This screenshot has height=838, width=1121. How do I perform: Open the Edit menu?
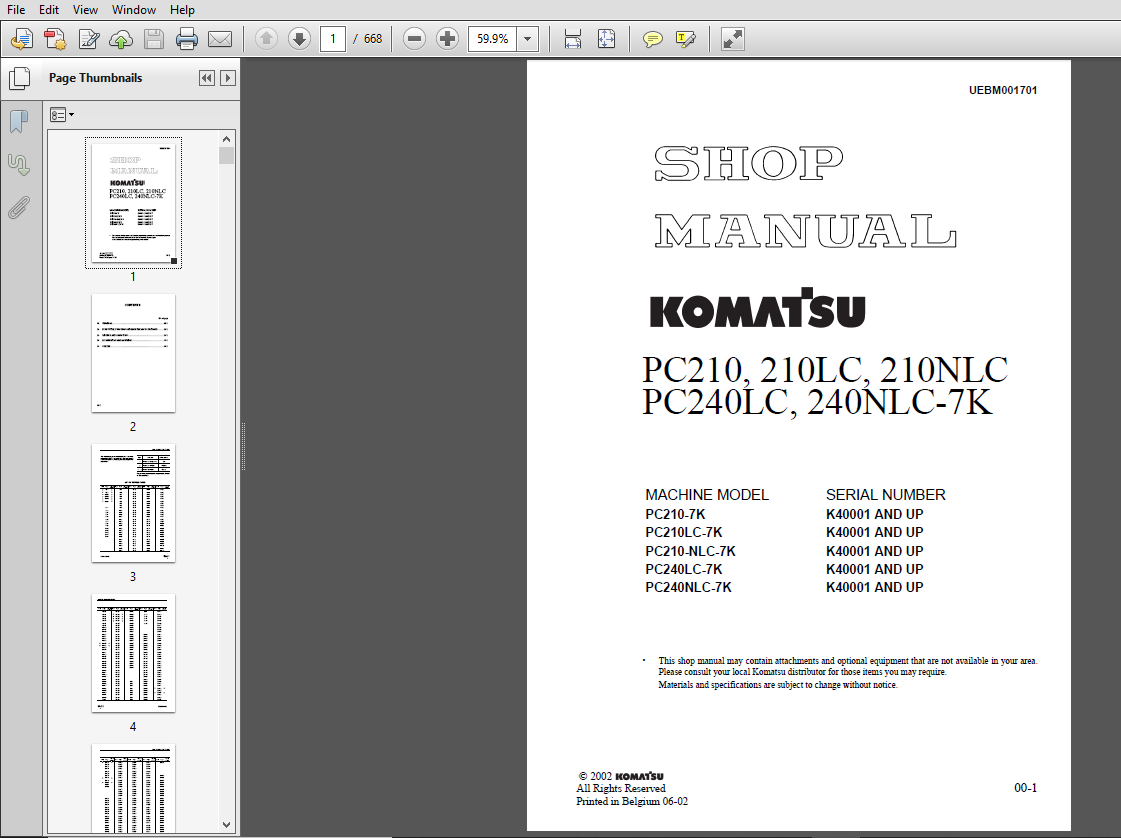pyautogui.click(x=49, y=9)
